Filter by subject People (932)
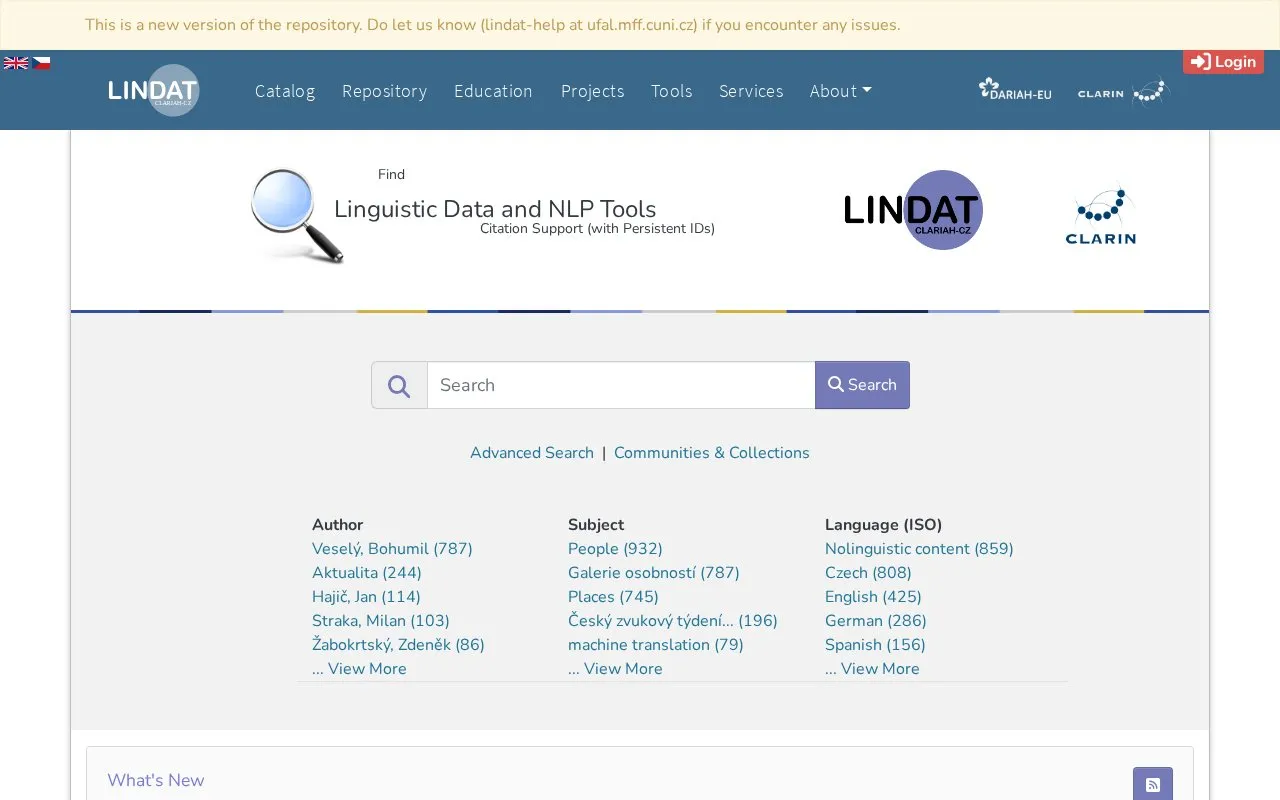 pos(615,549)
